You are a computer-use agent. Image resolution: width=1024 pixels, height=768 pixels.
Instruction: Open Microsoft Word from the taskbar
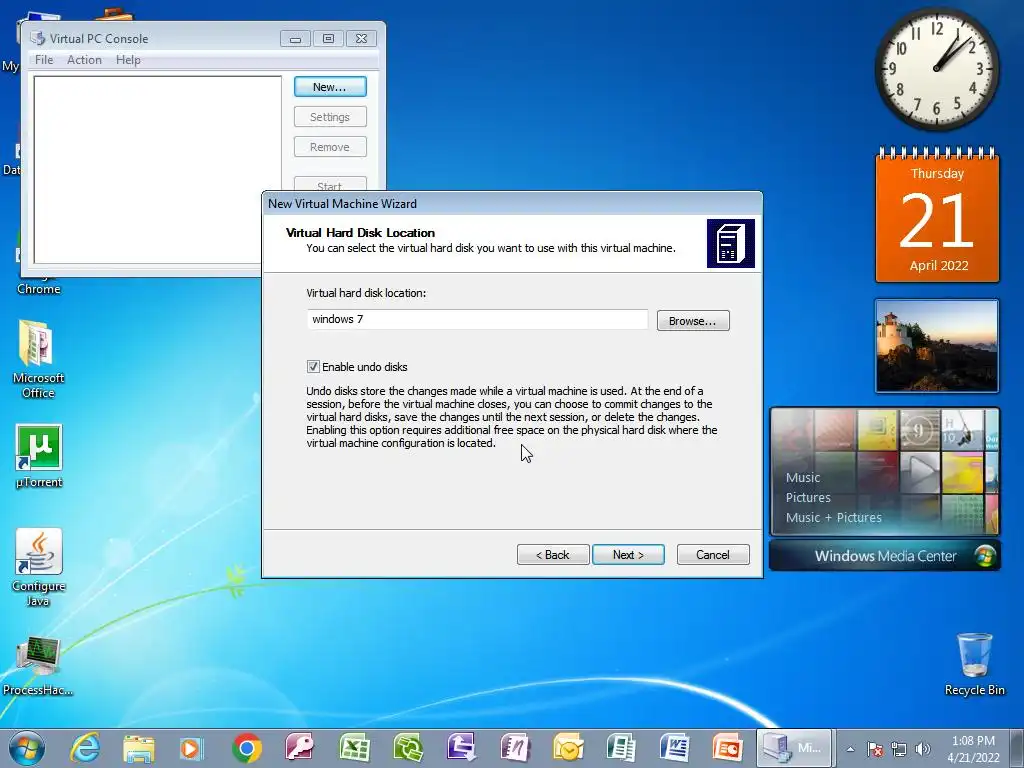[675, 748]
